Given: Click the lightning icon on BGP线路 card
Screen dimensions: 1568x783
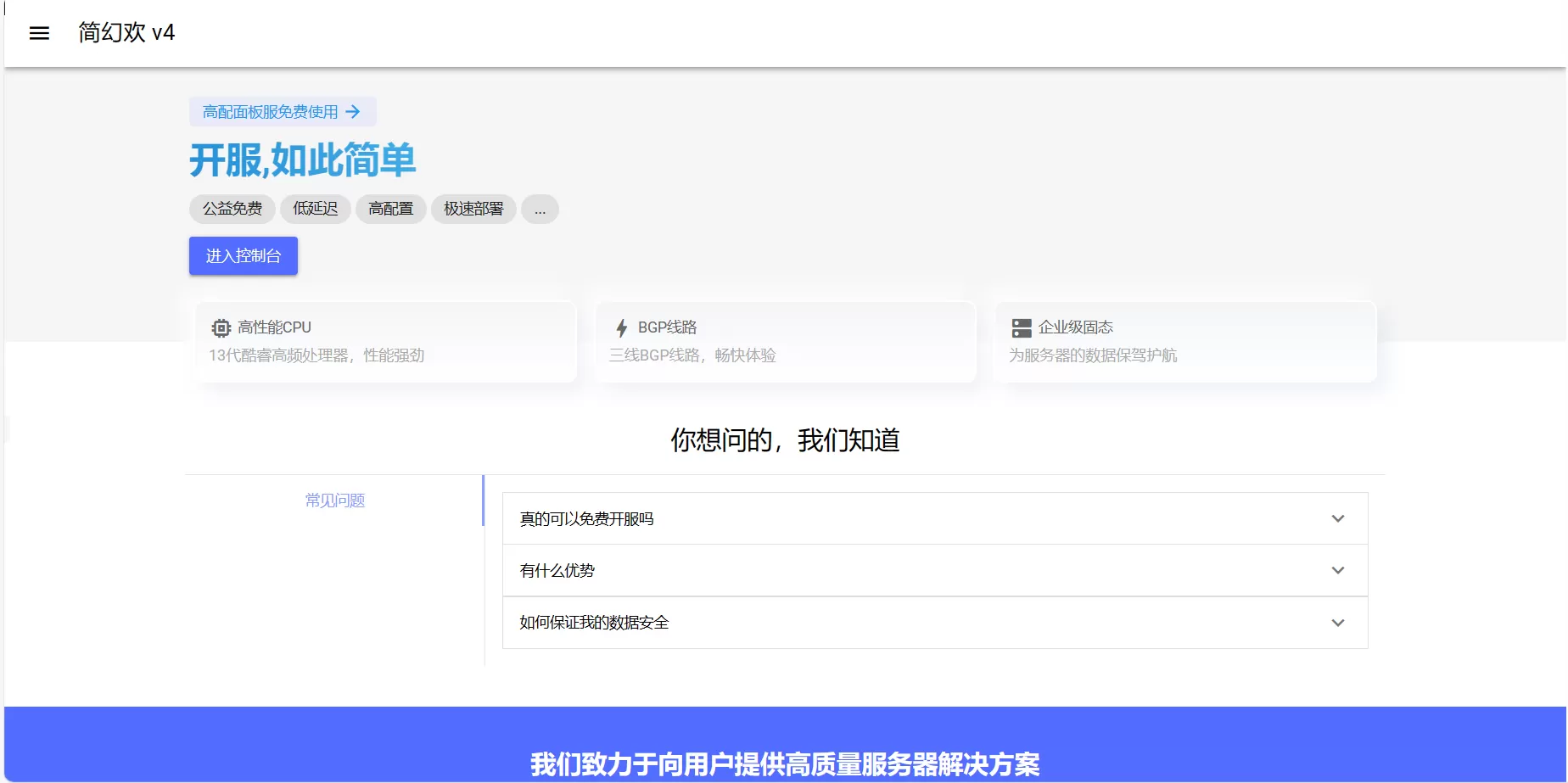Looking at the screenshot, I should click(x=621, y=327).
